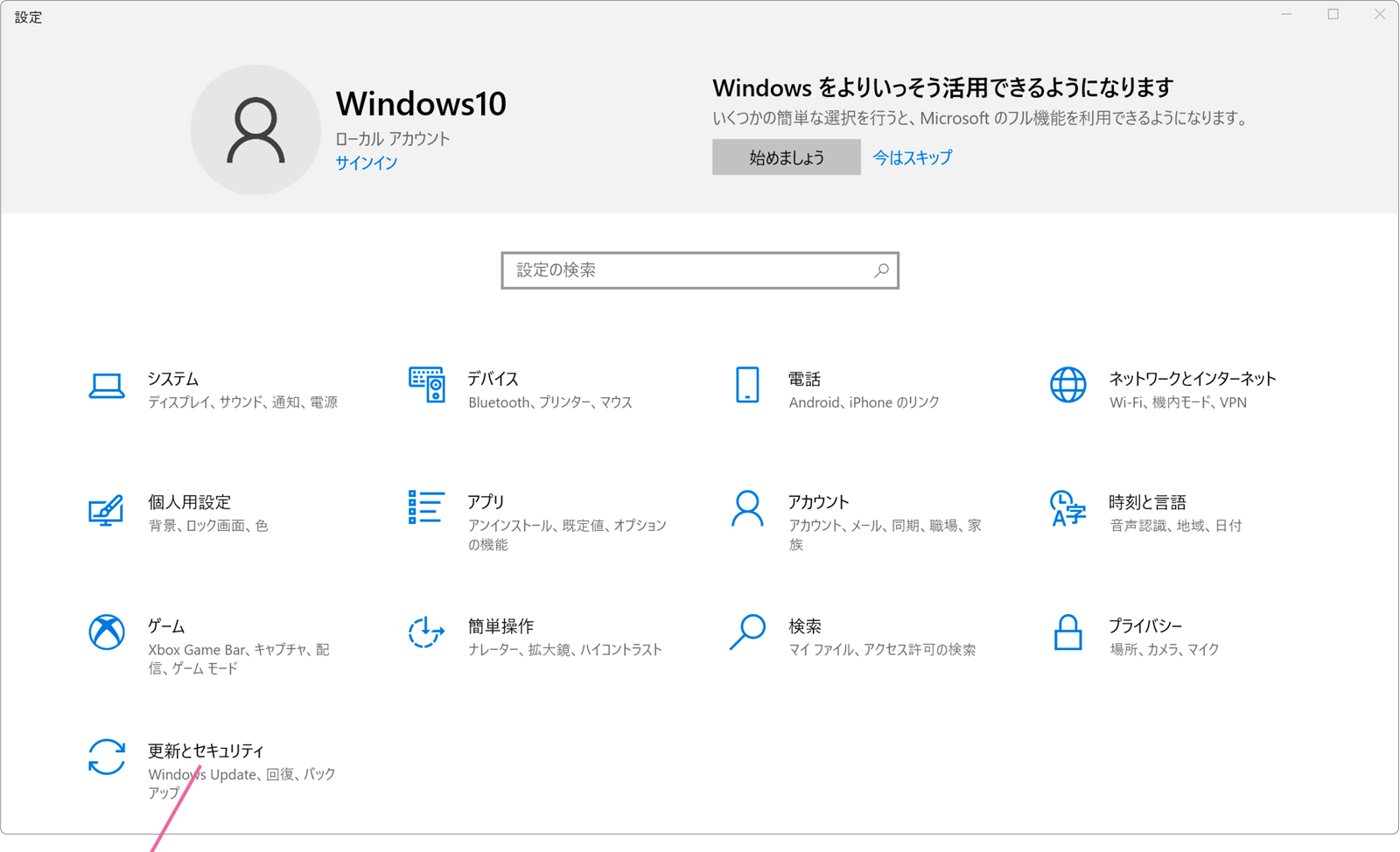Open the アプリ list icon

(x=426, y=507)
